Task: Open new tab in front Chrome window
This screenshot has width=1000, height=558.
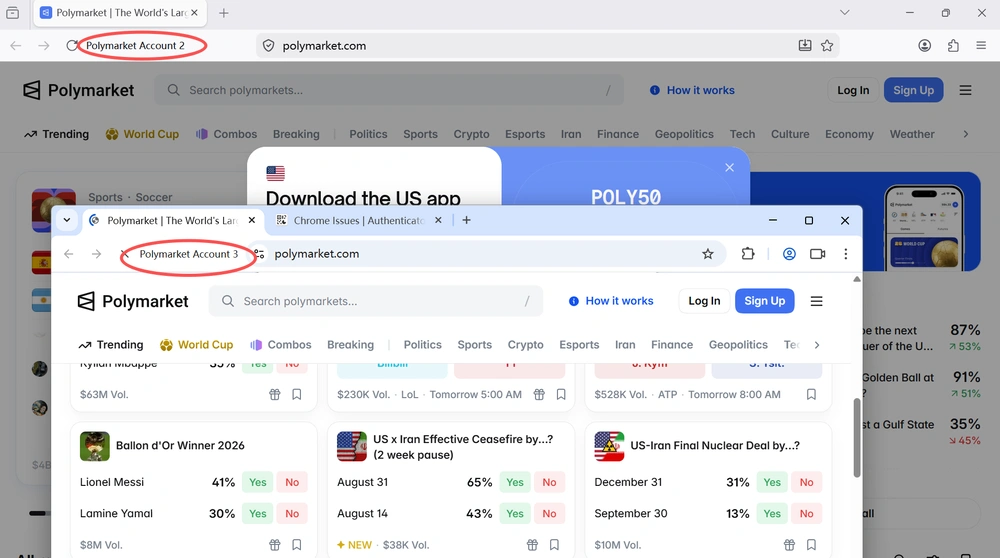Action: tap(467, 220)
